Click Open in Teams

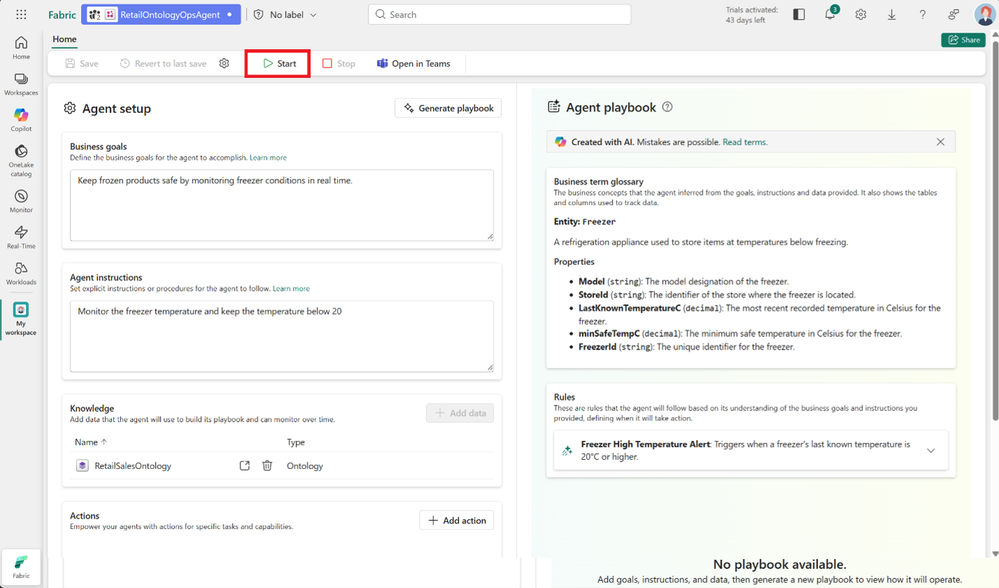point(413,64)
